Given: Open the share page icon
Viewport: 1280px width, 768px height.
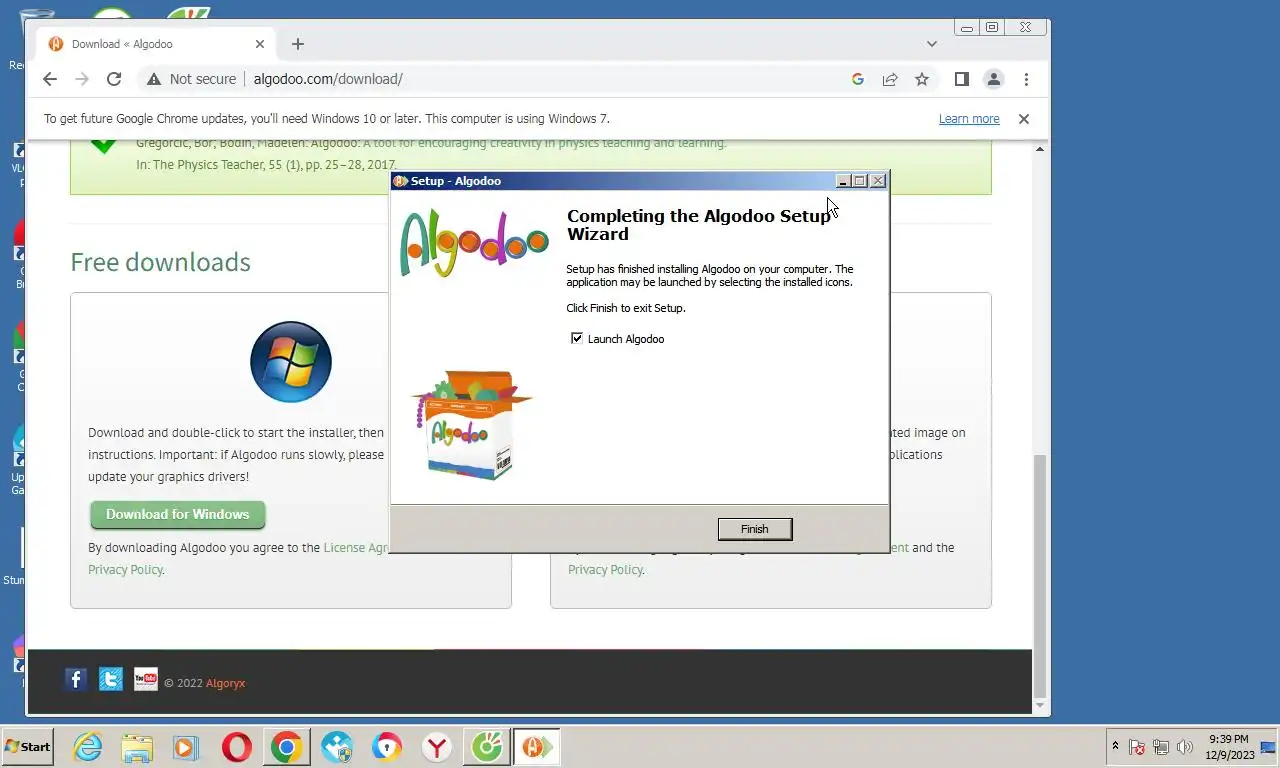Looking at the screenshot, I should [889, 79].
